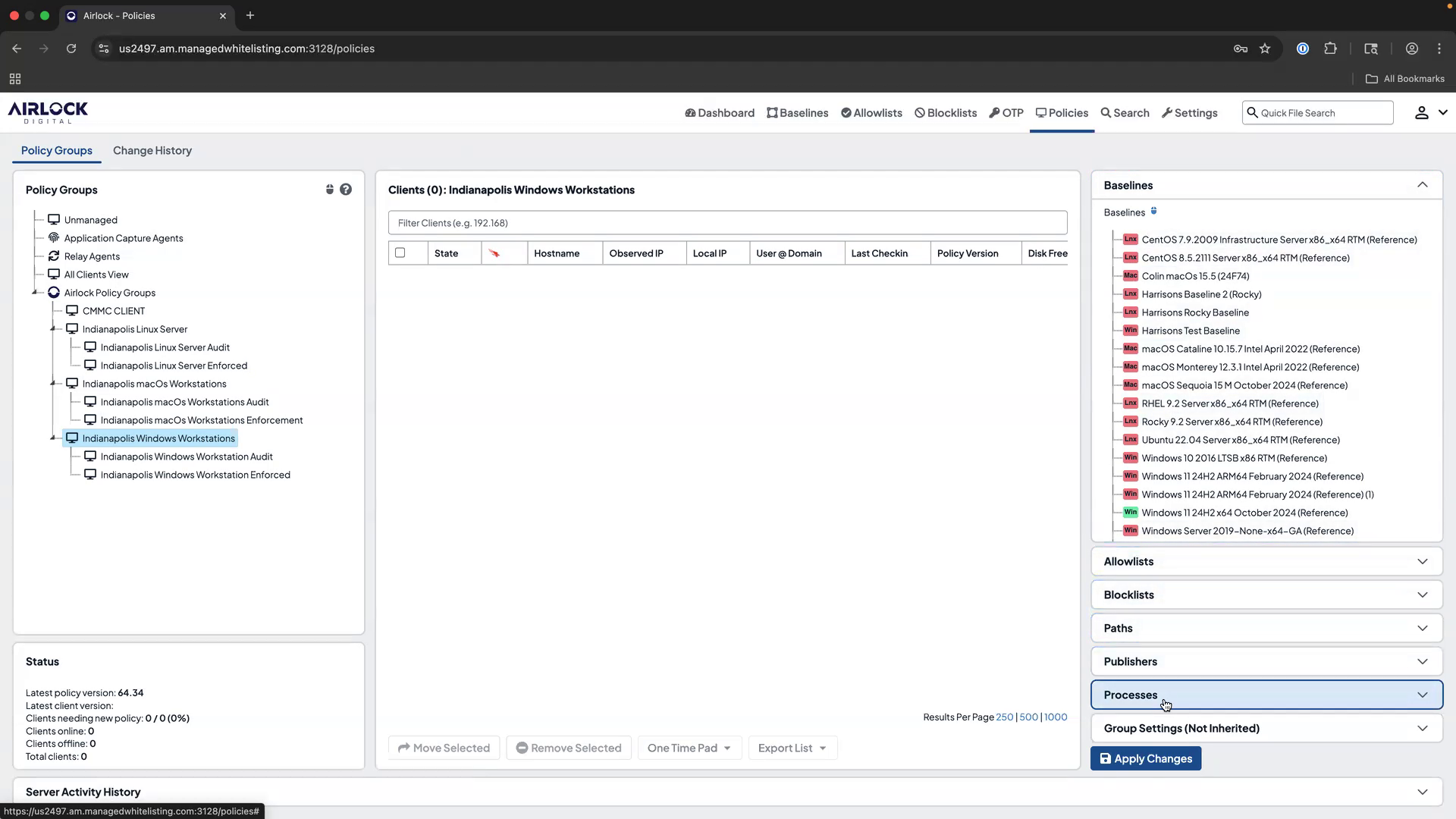Screen dimensions: 1456x819
Task: Click the Filter Clients input field
Action: click(727, 222)
